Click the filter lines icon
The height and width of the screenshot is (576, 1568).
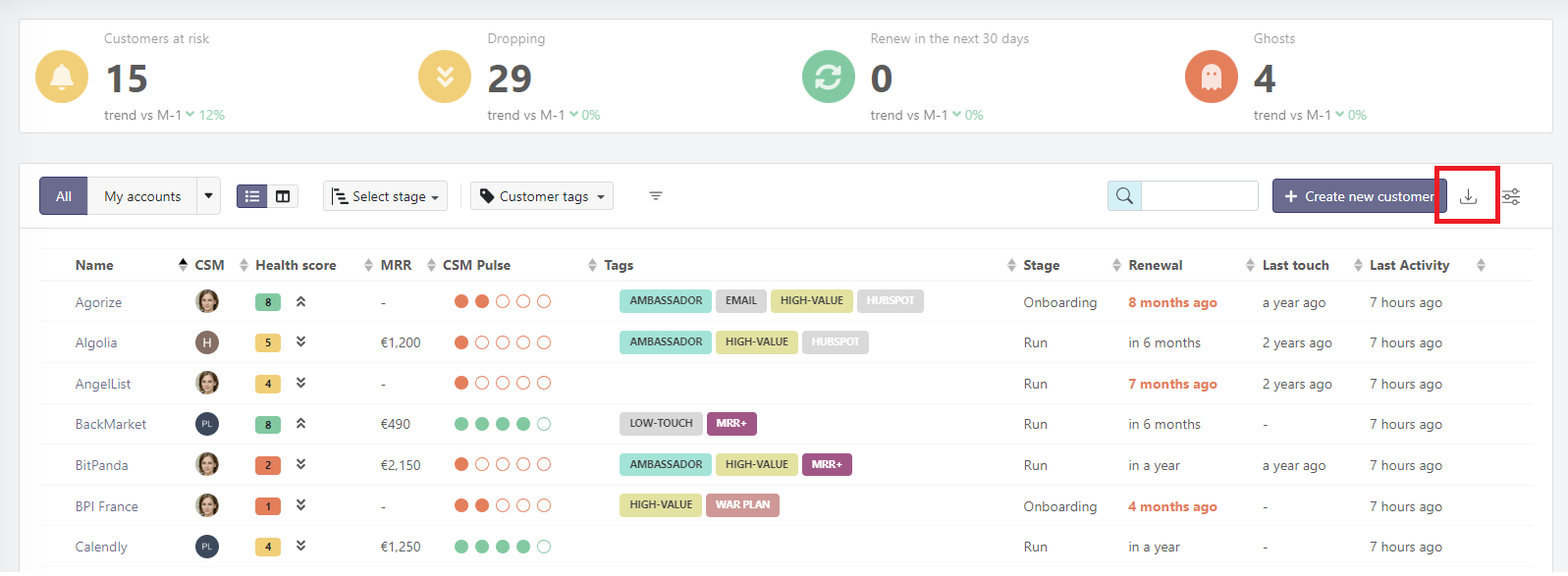pos(656,196)
